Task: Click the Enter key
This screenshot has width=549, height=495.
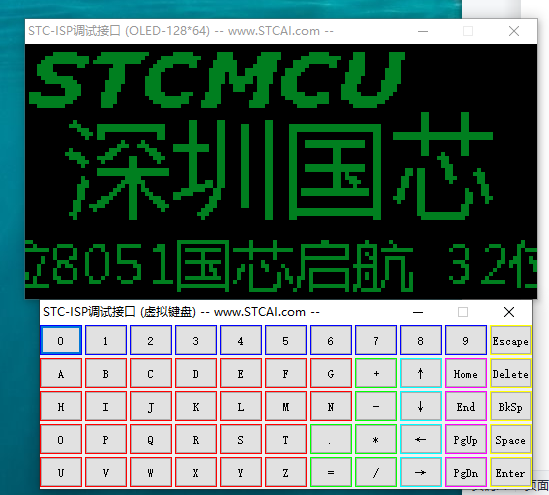Action: 511,472
